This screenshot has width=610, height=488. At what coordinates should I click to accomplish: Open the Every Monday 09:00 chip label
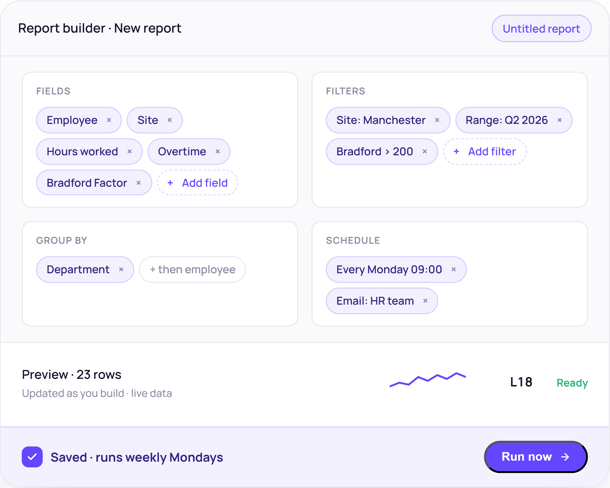[389, 269]
